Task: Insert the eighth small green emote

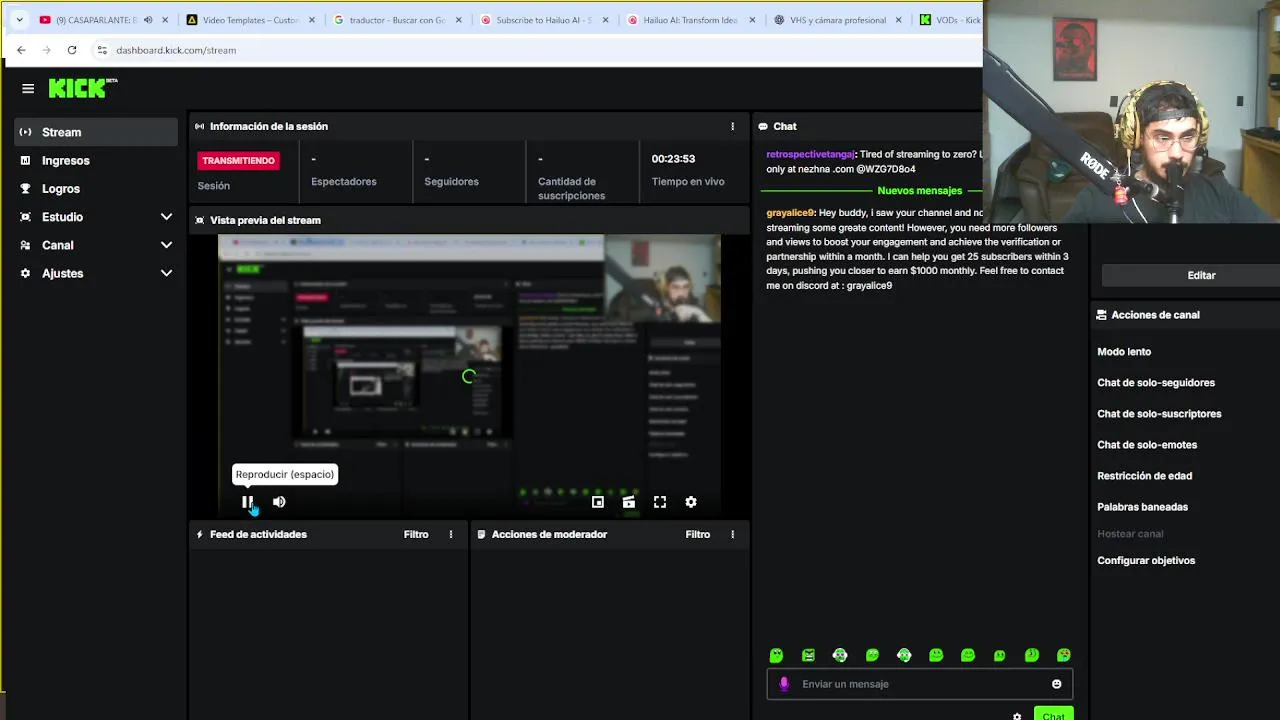Action: 1000,655
